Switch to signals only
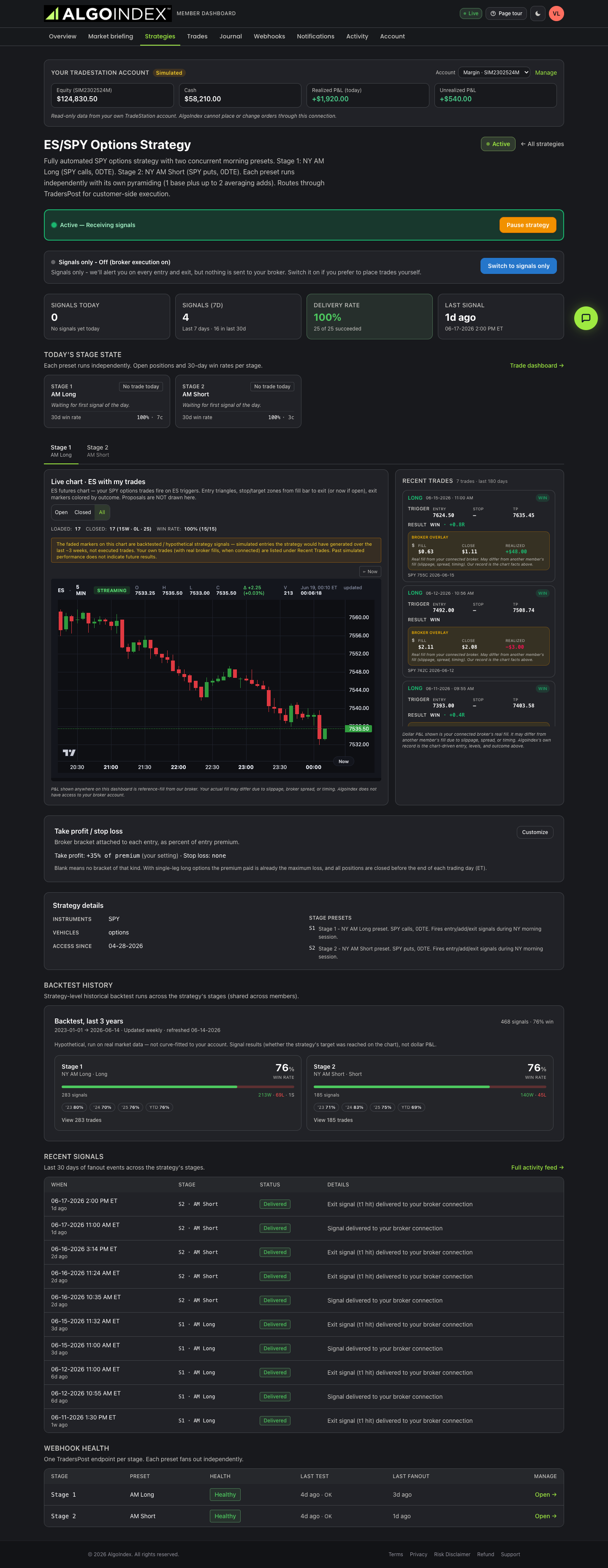The width and height of the screenshot is (608, 1568). click(518, 266)
